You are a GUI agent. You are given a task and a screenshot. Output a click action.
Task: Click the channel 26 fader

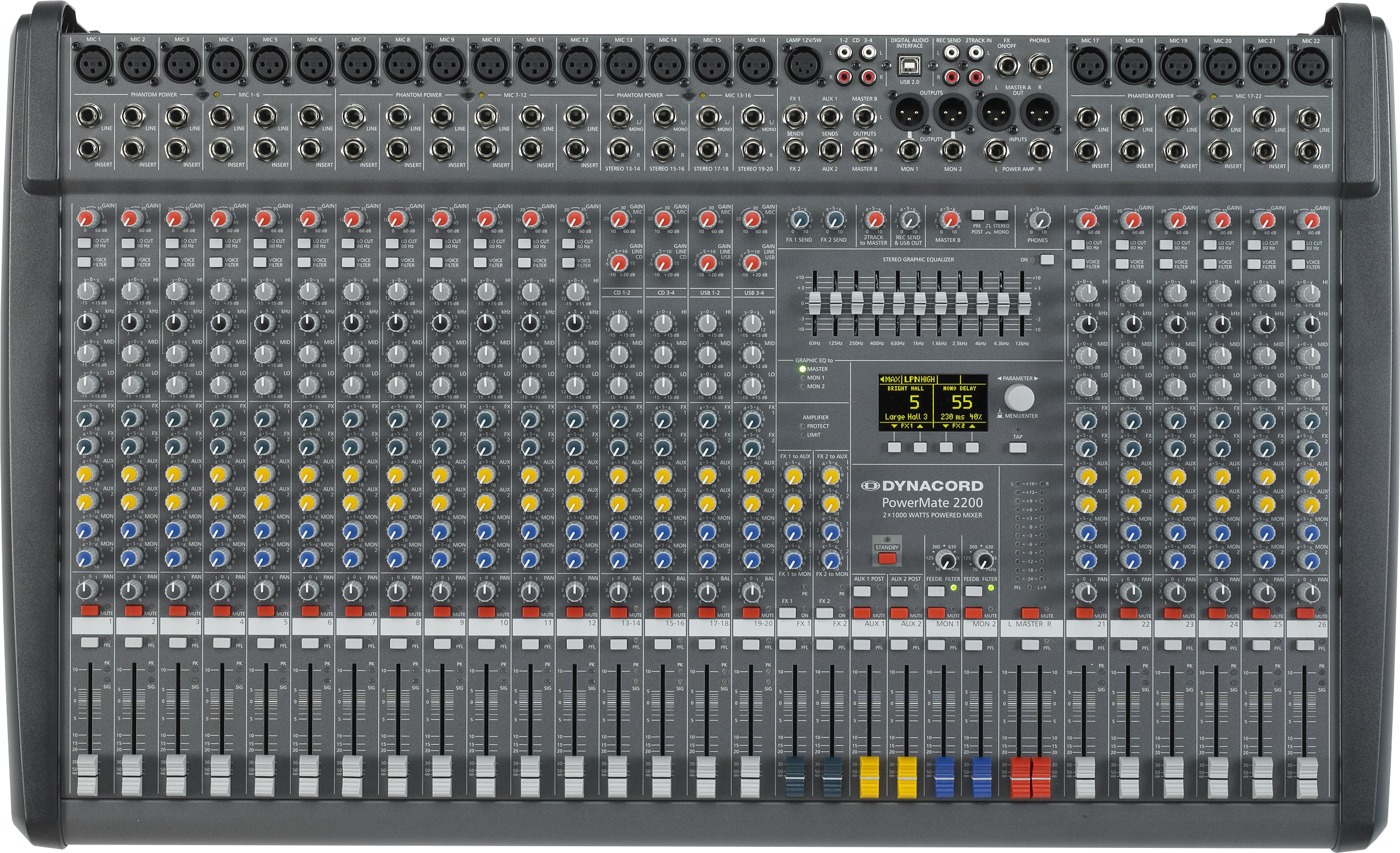(1307, 778)
